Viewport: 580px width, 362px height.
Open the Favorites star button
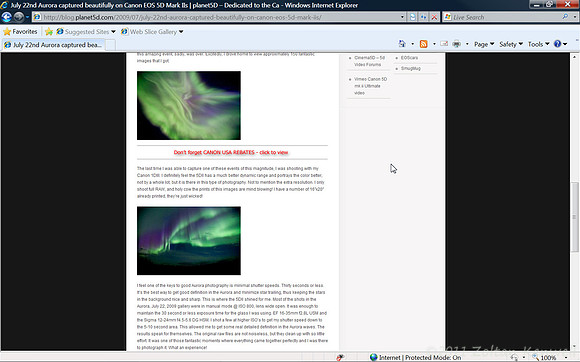click(x=20, y=32)
